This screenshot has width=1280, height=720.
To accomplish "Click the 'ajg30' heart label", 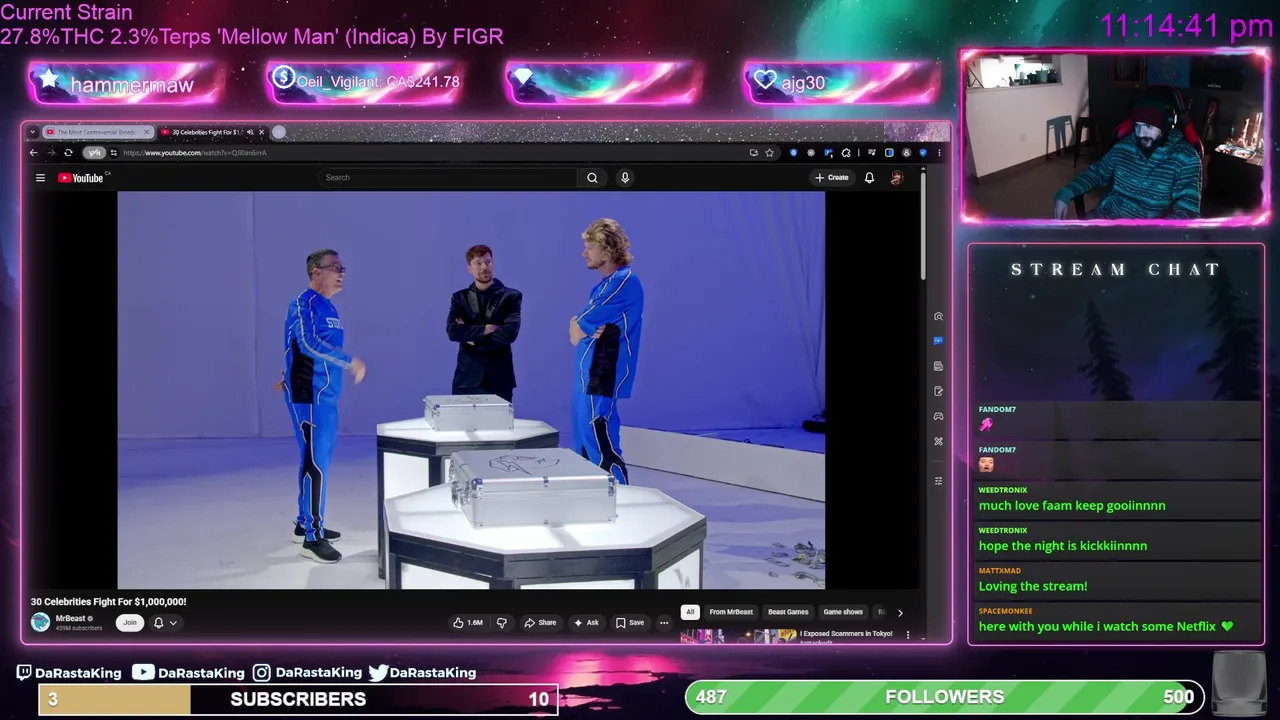I will point(803,83).
